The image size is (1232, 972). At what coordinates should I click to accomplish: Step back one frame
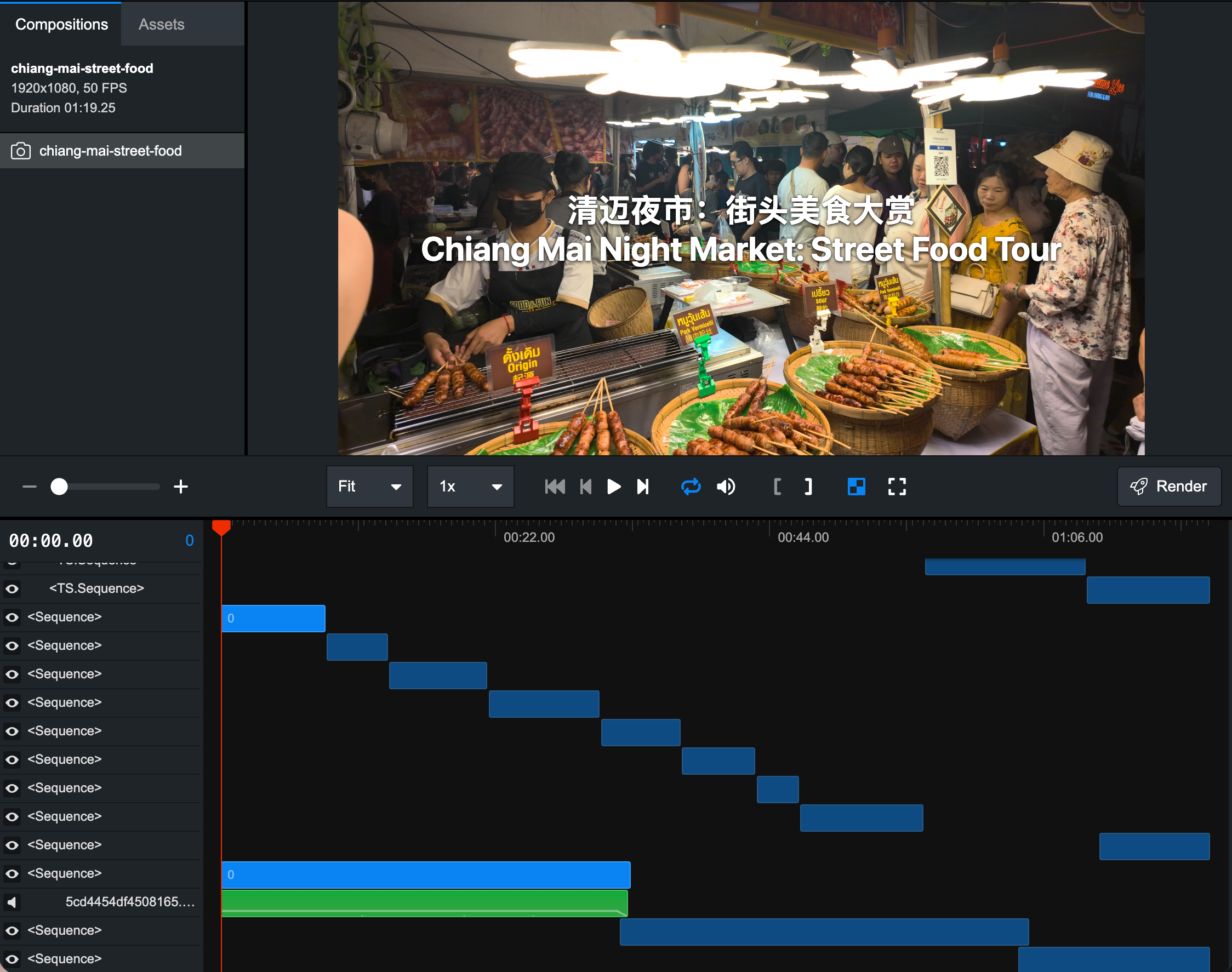click(585, 487)
